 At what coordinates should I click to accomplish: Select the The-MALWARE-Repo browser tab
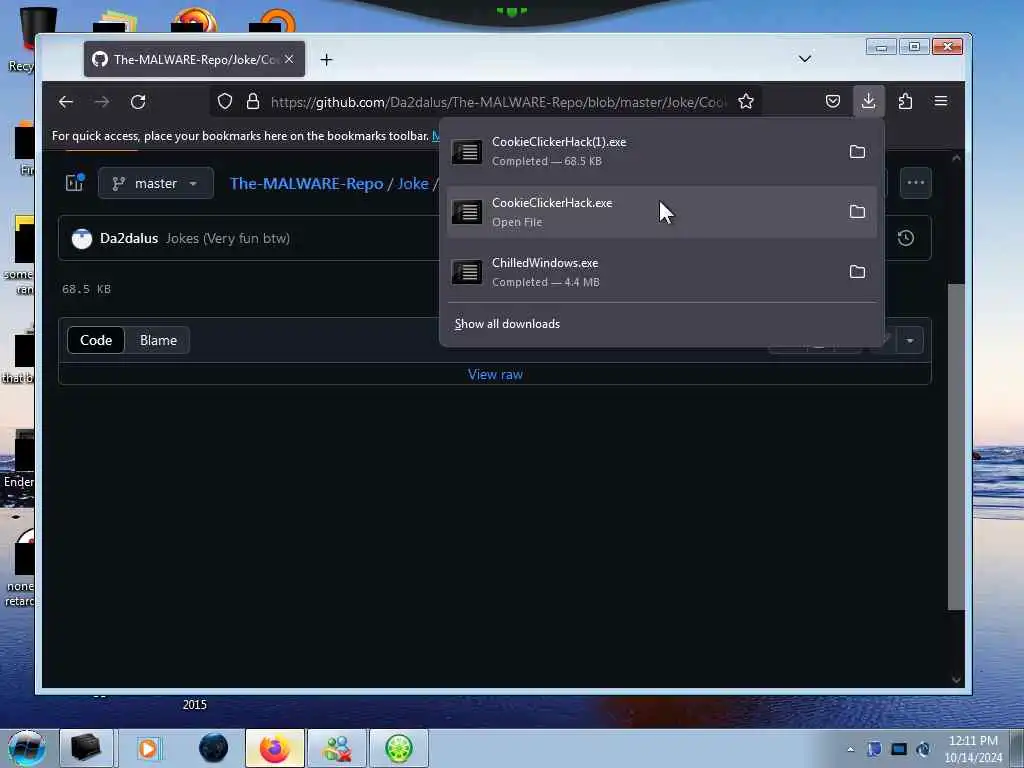(195, 59)
